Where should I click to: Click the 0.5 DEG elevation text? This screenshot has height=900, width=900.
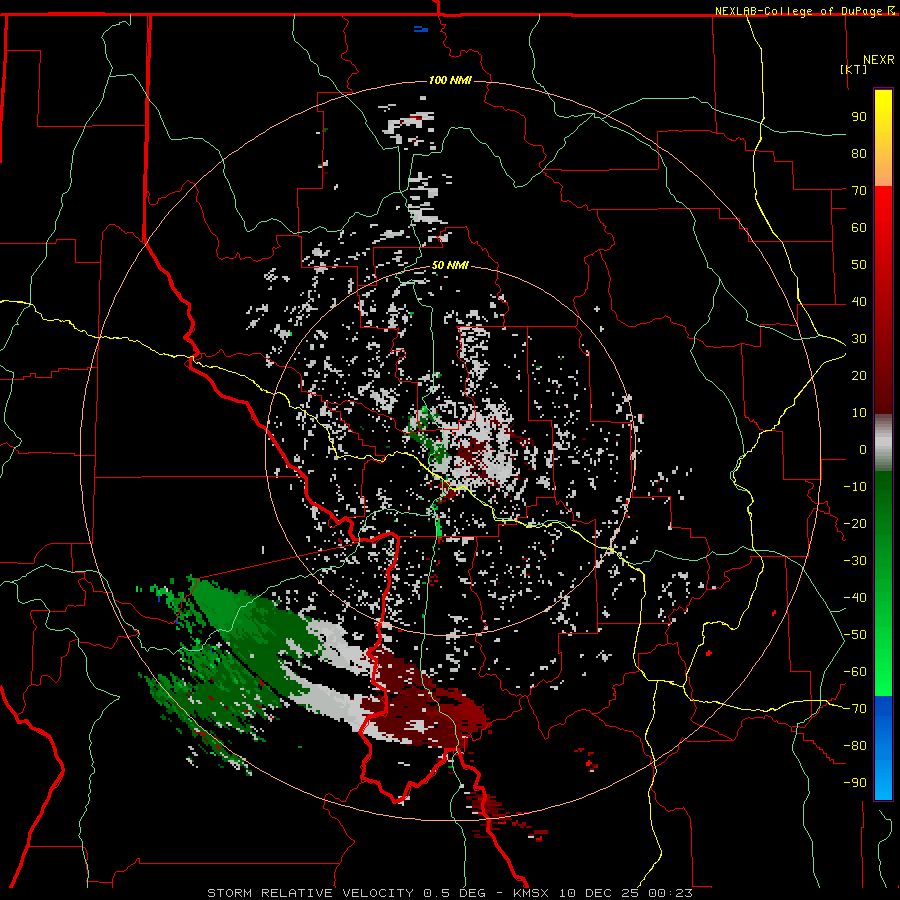(x=455, y=893)
